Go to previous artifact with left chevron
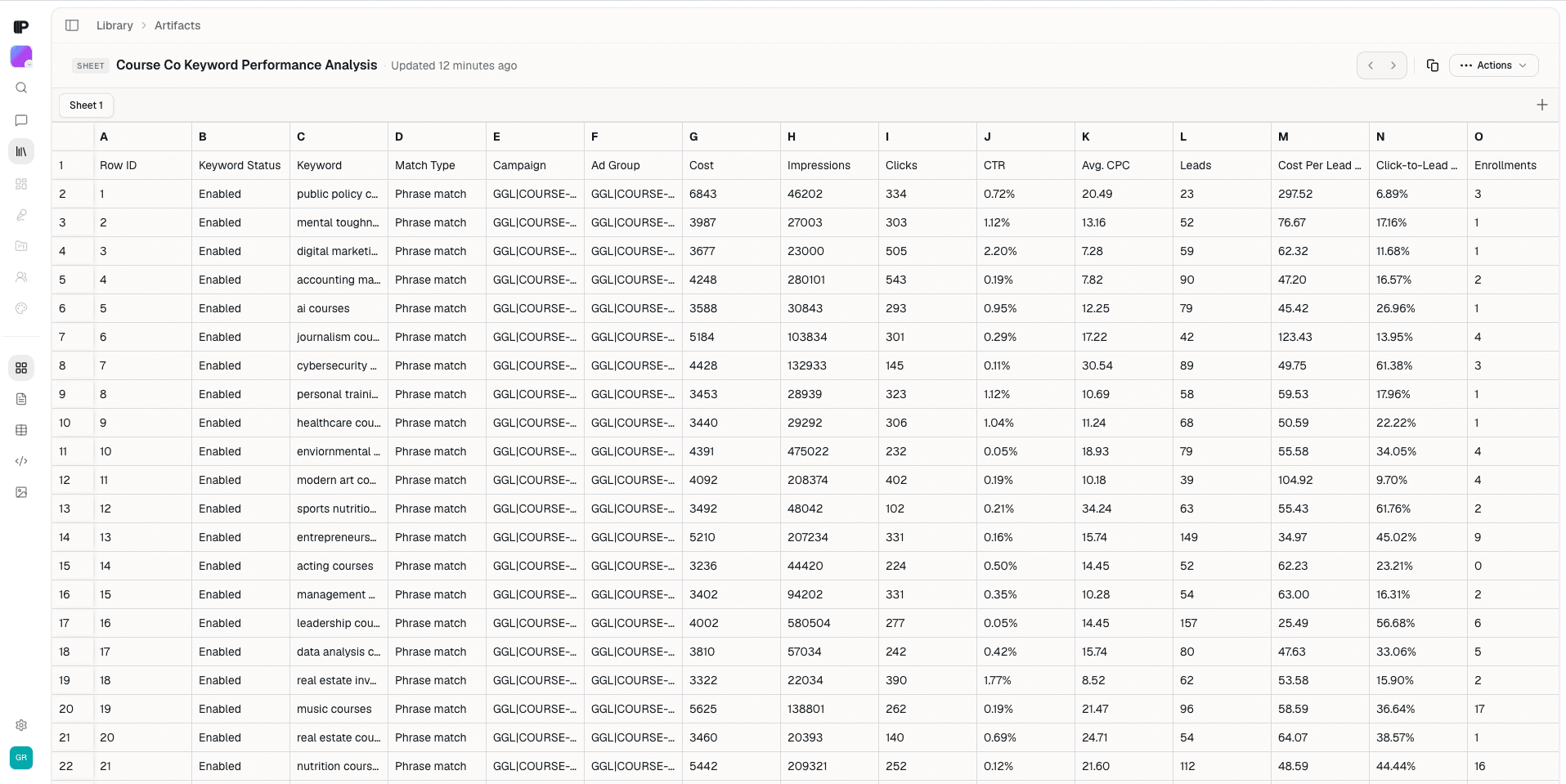Screen dimensions: 1566x784 point(1371,65)
